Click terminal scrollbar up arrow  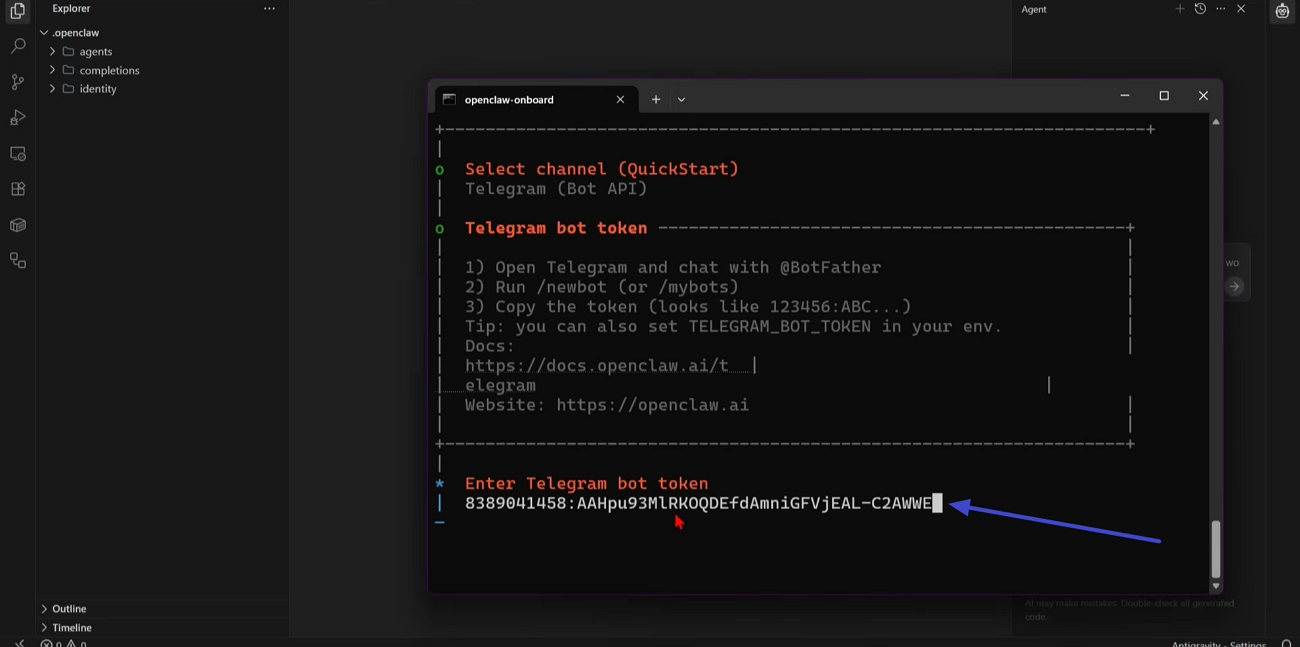(x=1215, y=121)
